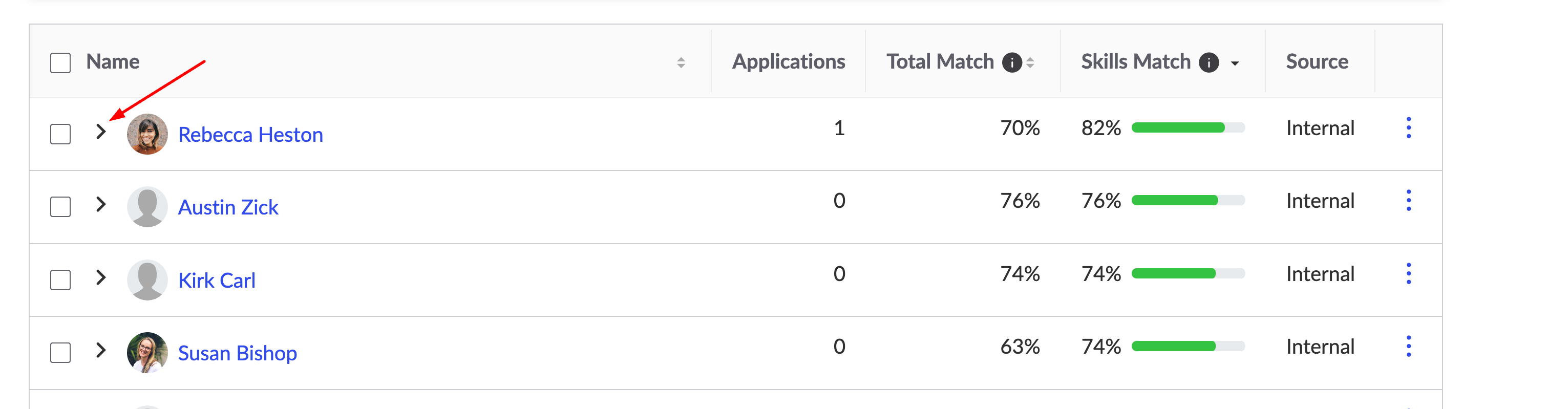Click Susan Bishop's profile photo

coord(147,352)
